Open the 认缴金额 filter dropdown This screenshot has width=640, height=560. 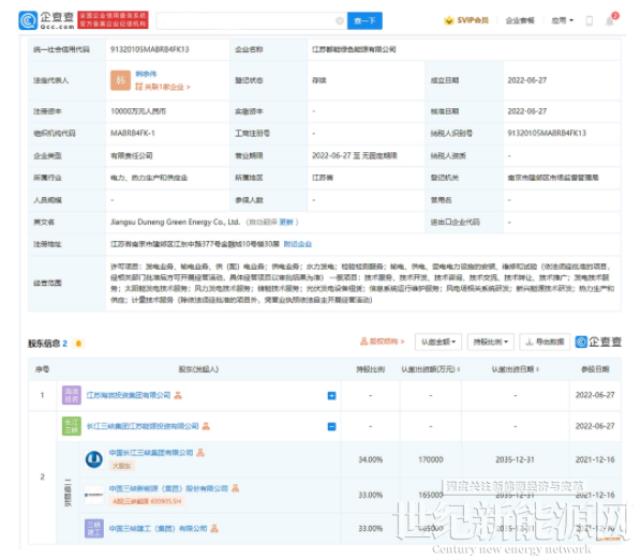(438, 342)
